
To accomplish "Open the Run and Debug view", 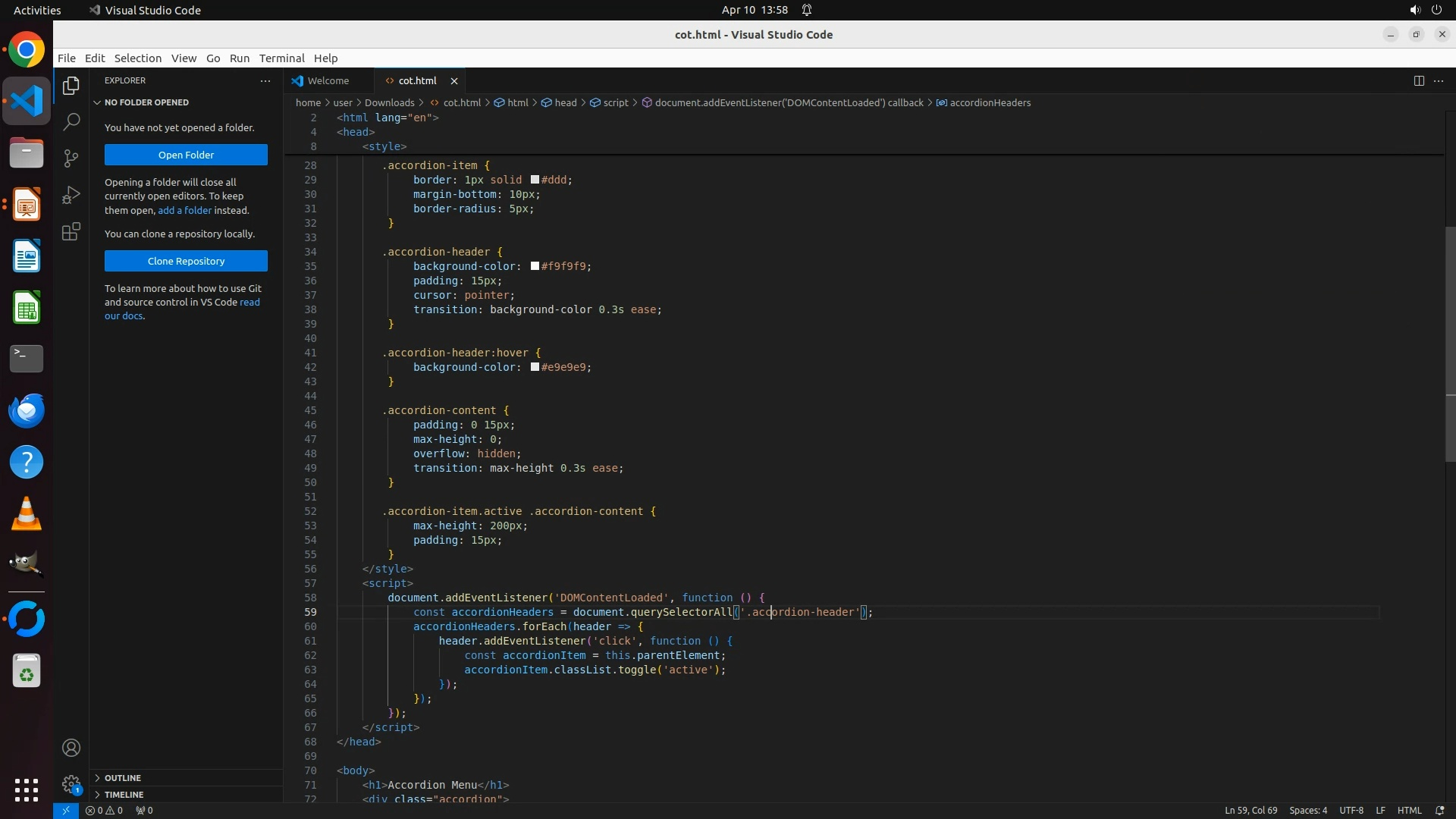I will click(x=71, y=195).
